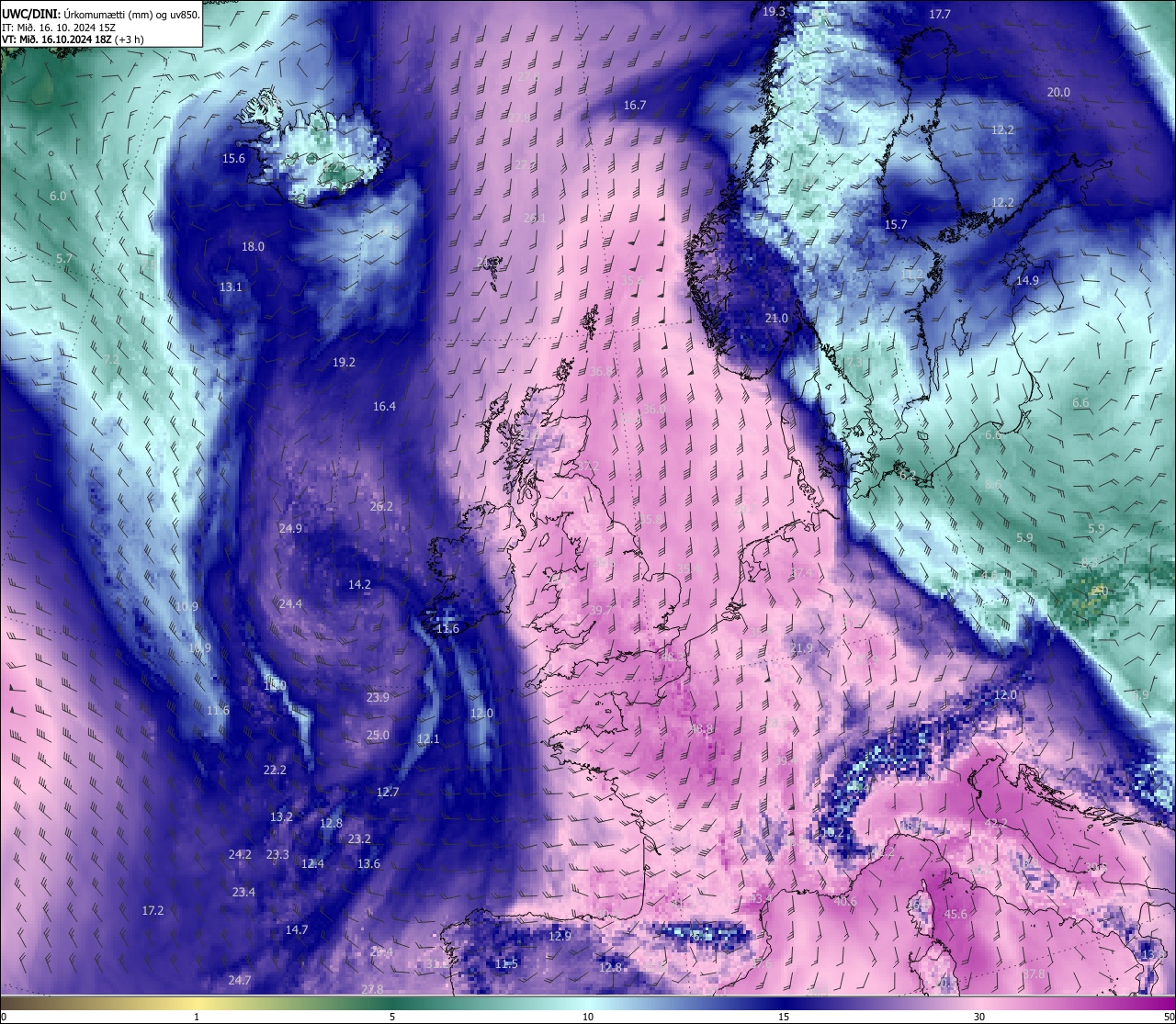The image size is (1176, 1024).
Task: Click the 14.7 value label
Action: coord(297,929)
